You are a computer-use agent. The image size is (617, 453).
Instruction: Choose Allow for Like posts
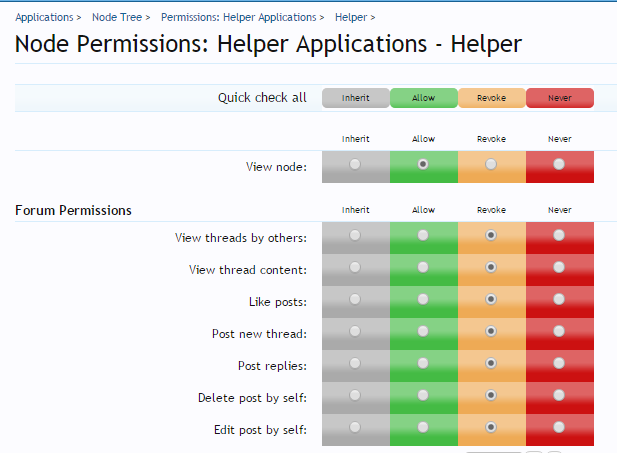423,300
